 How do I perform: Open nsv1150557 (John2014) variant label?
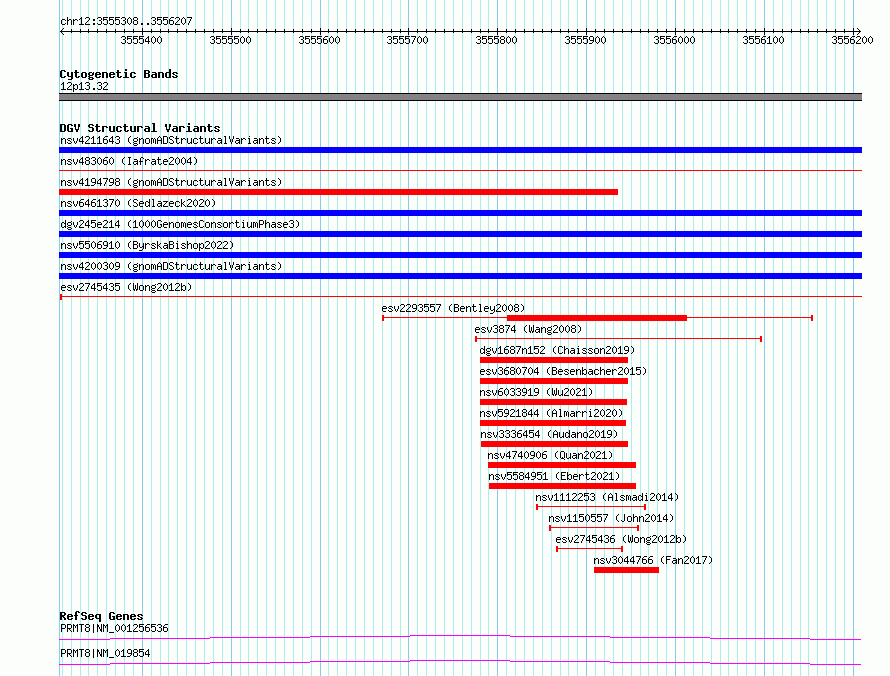[x=611, y=518]
